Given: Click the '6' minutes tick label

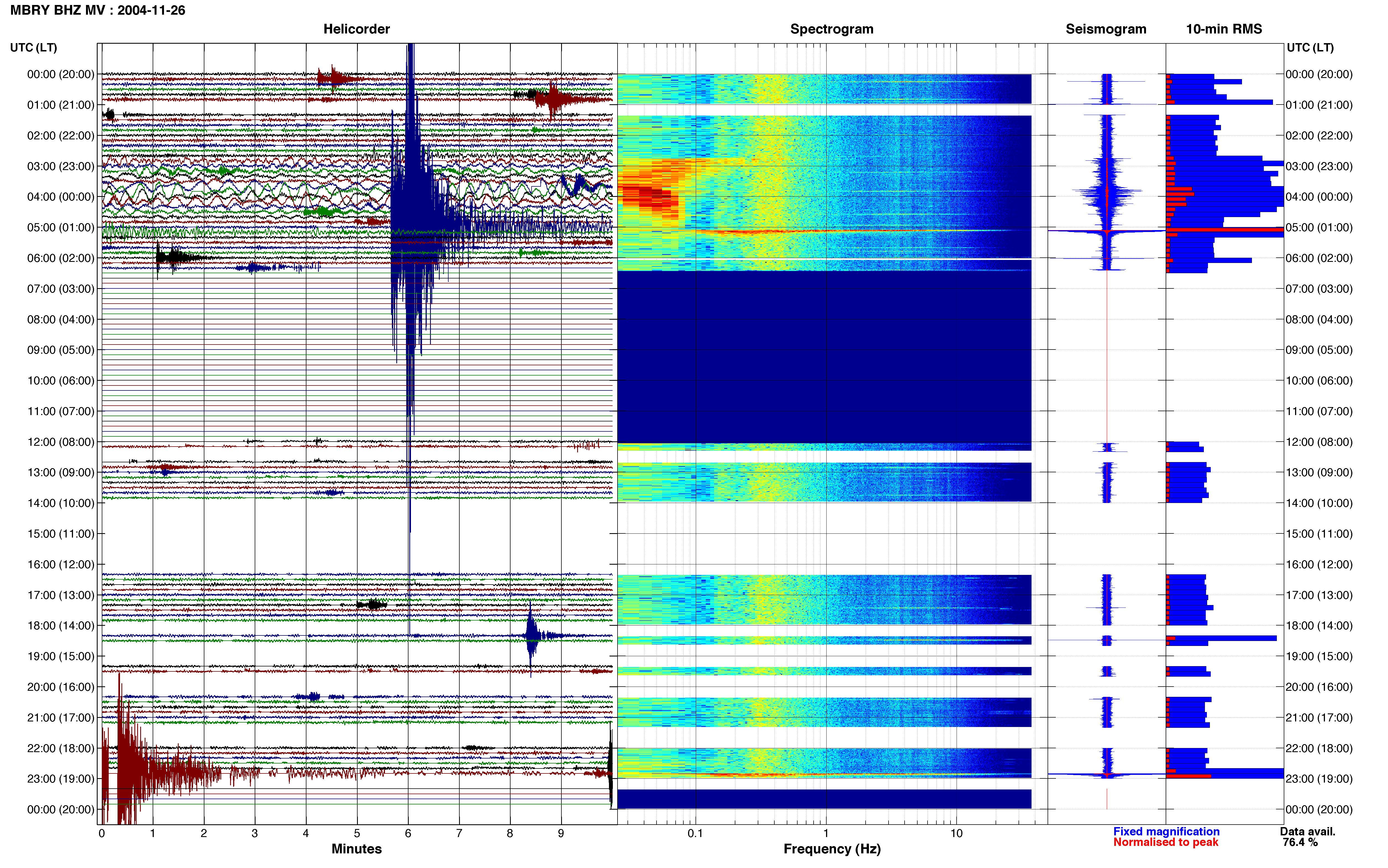Looking at the screenshot, I should [408, 833].
